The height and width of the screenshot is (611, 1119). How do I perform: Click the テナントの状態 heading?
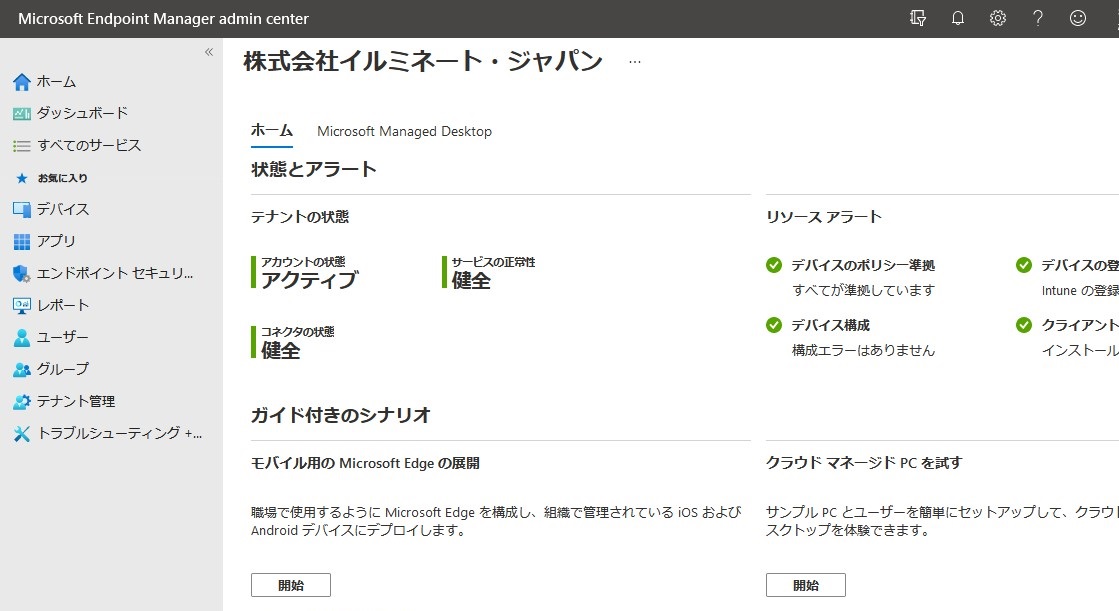pos(300,217)
